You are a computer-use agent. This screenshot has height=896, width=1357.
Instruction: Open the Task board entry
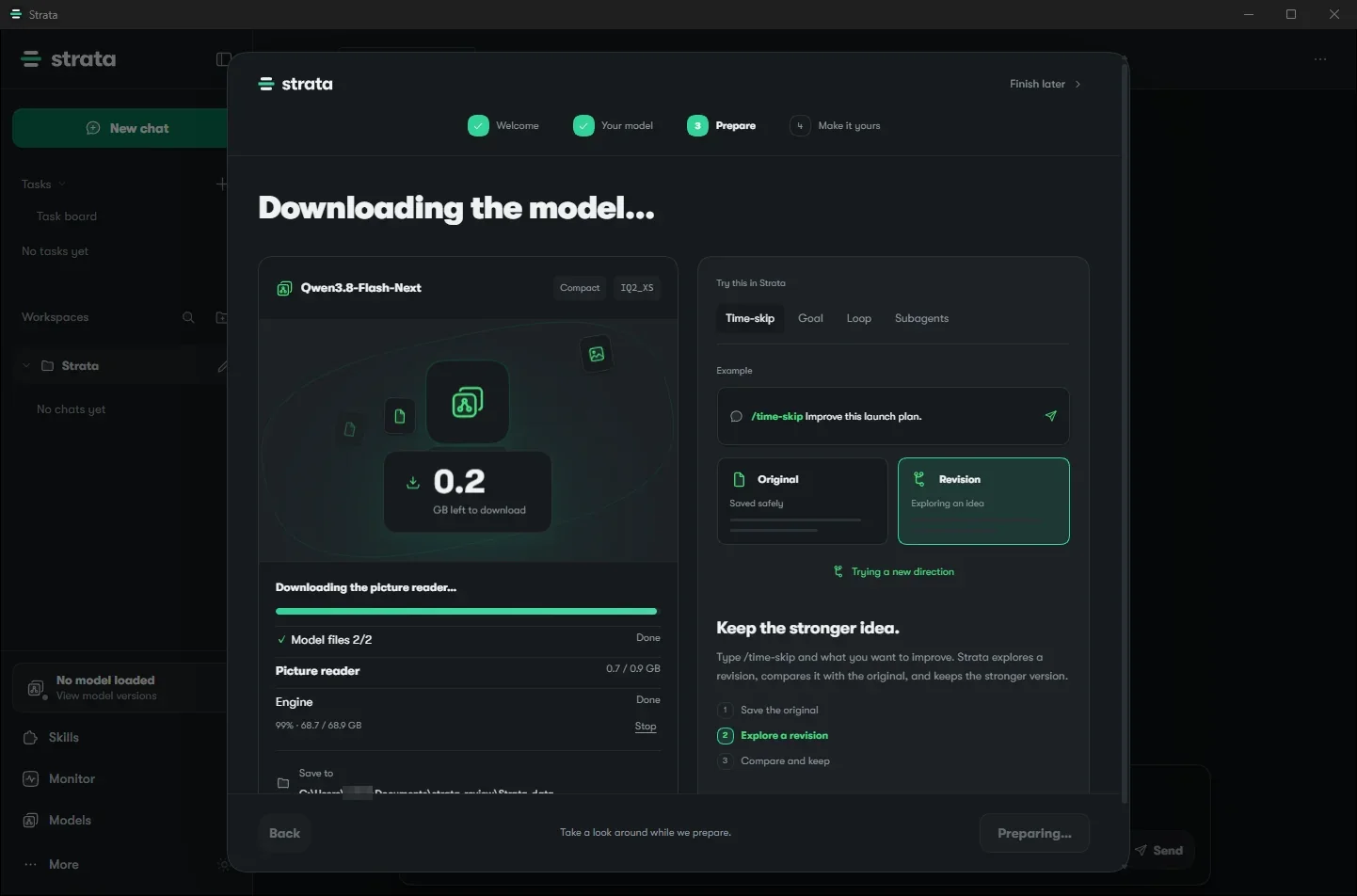click(x=67, y=216)
